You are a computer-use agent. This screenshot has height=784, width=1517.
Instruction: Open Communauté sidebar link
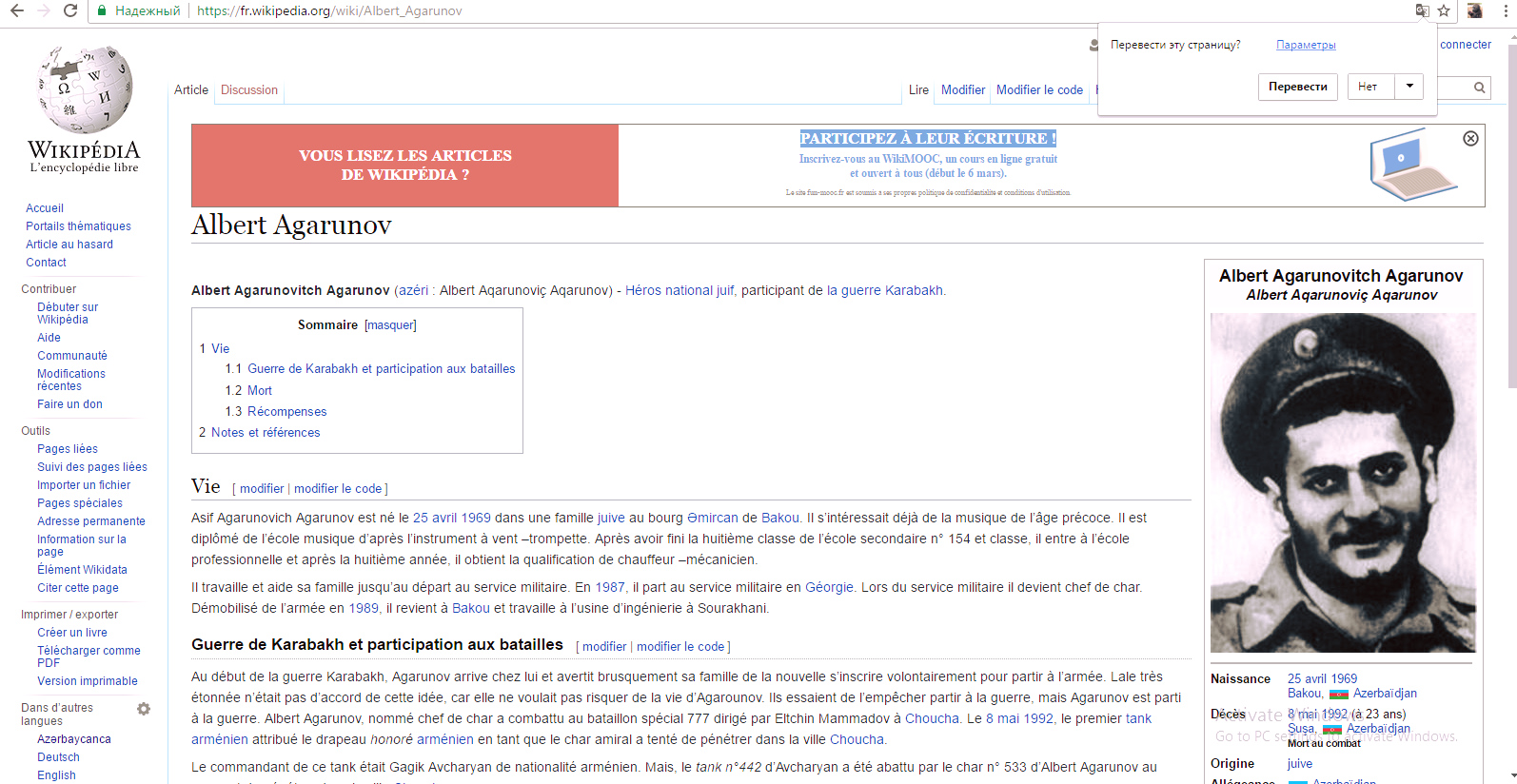point(72,356)
